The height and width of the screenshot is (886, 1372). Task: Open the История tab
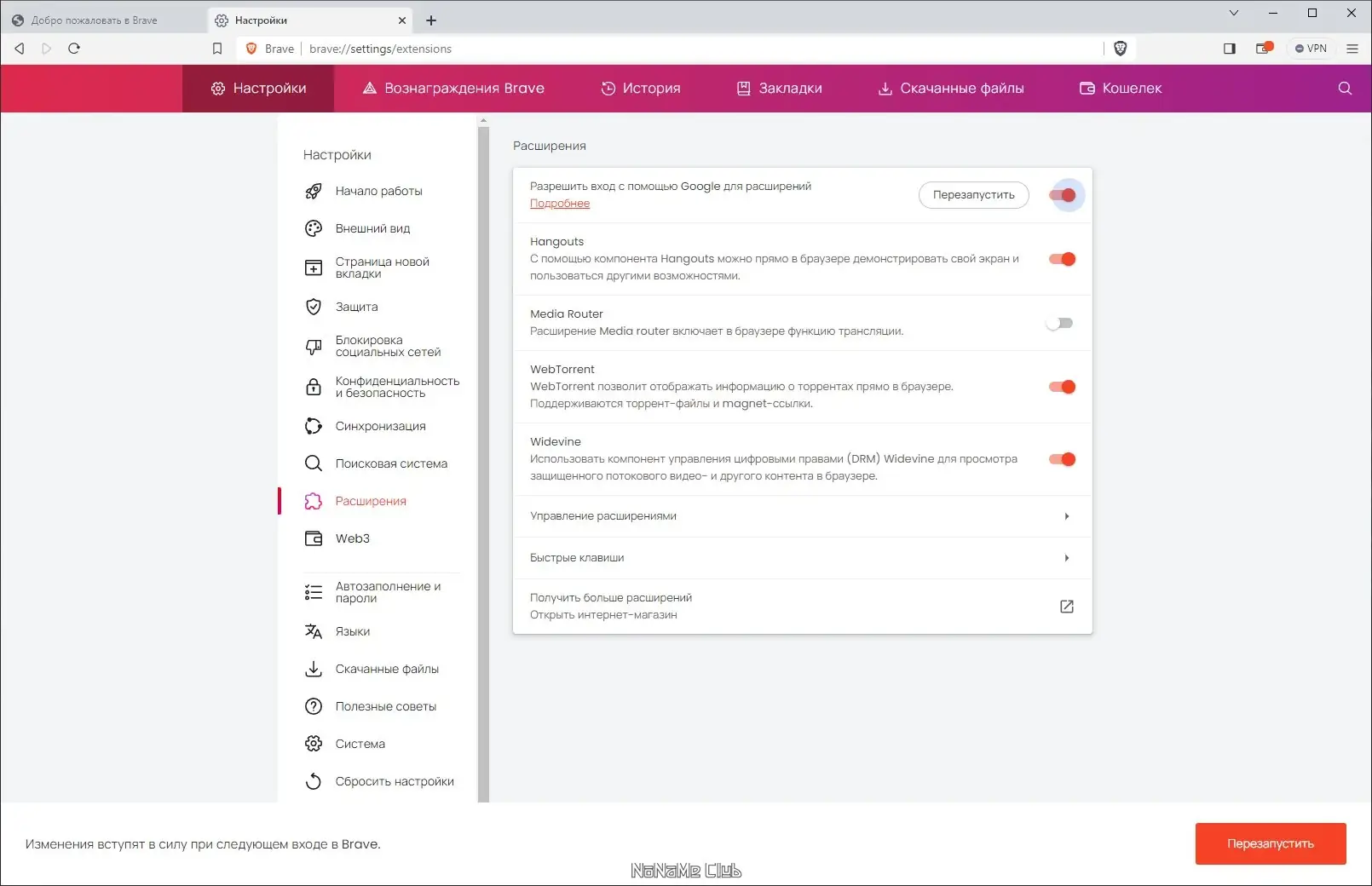pos(641,89)
